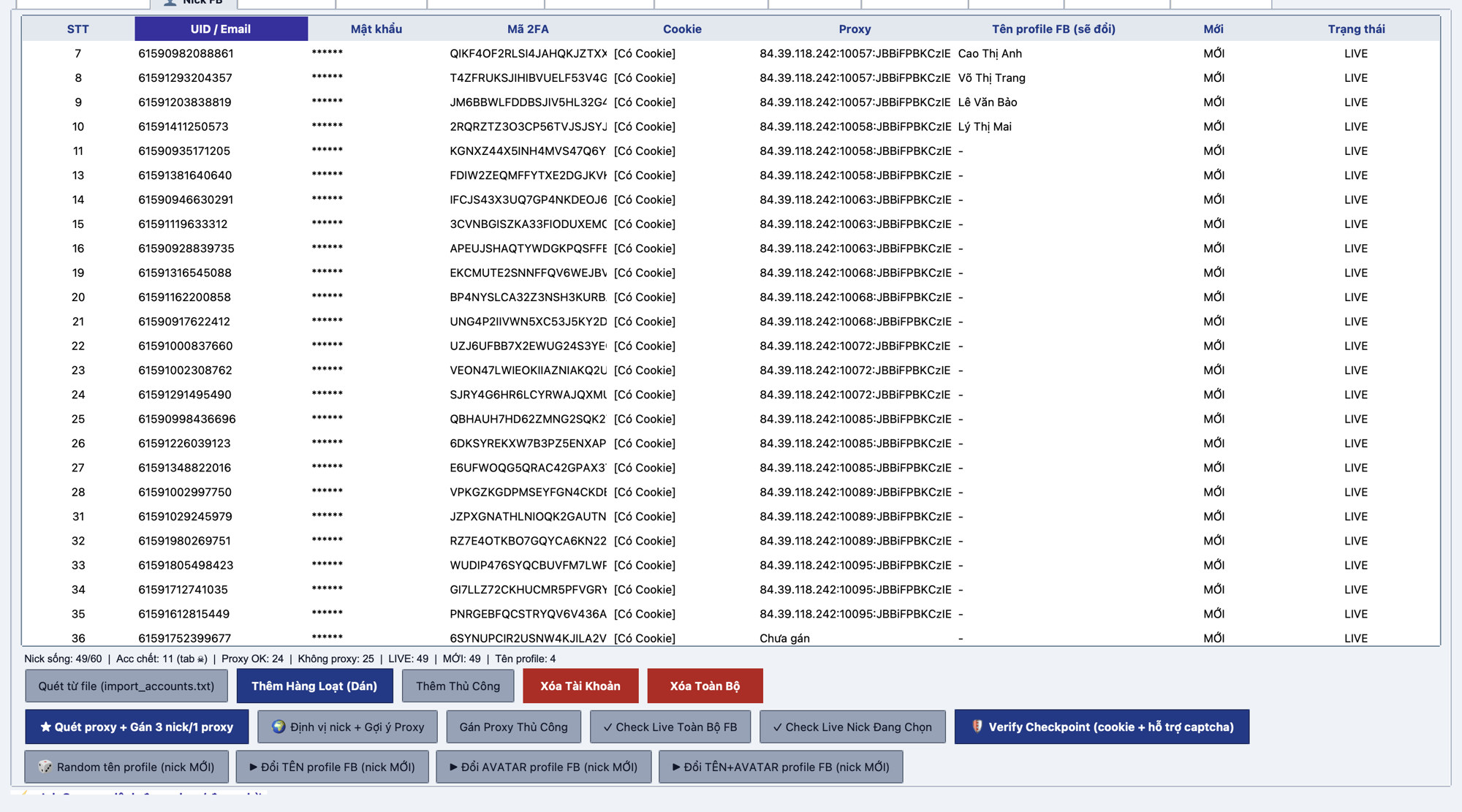The height and width of the screenshot is (812, 1462).
Task: Click the Mới column header
Action: 1213,29
